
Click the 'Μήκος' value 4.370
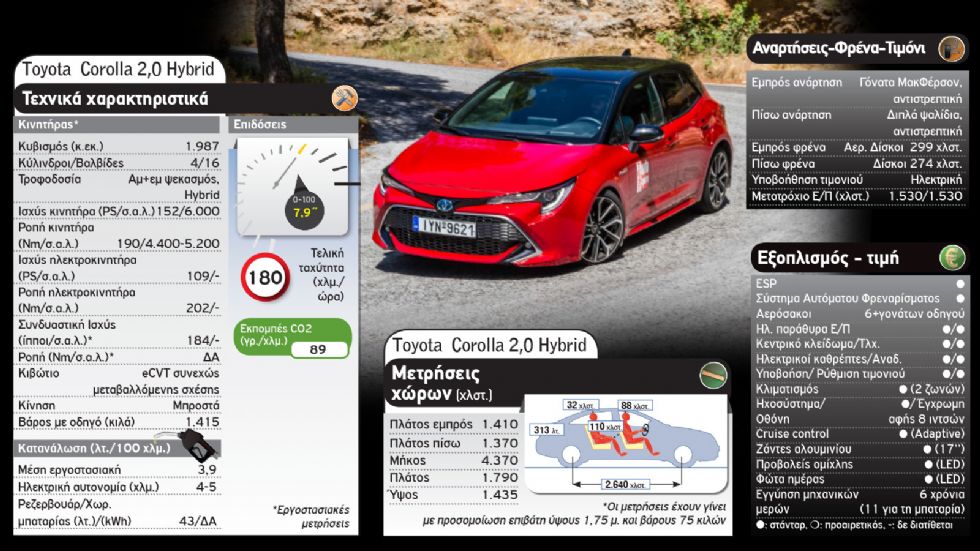[500, 460]
